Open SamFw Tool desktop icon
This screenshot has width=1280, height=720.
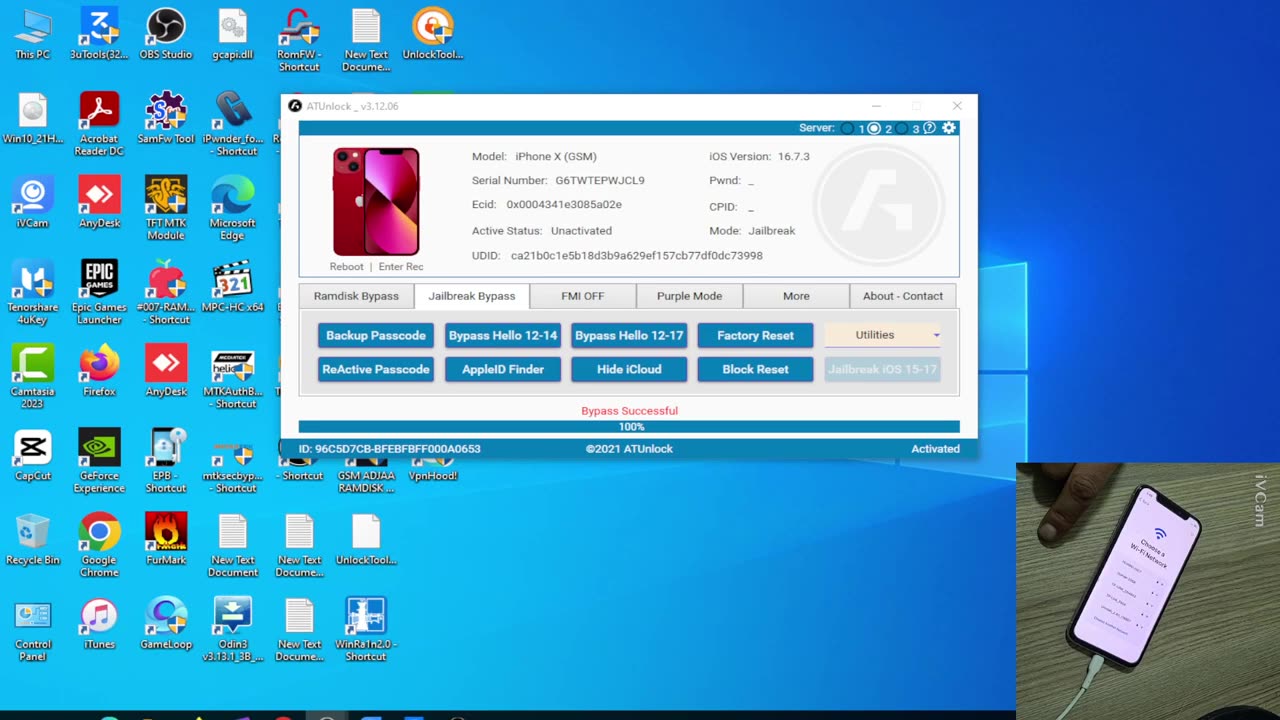point(166,118)
